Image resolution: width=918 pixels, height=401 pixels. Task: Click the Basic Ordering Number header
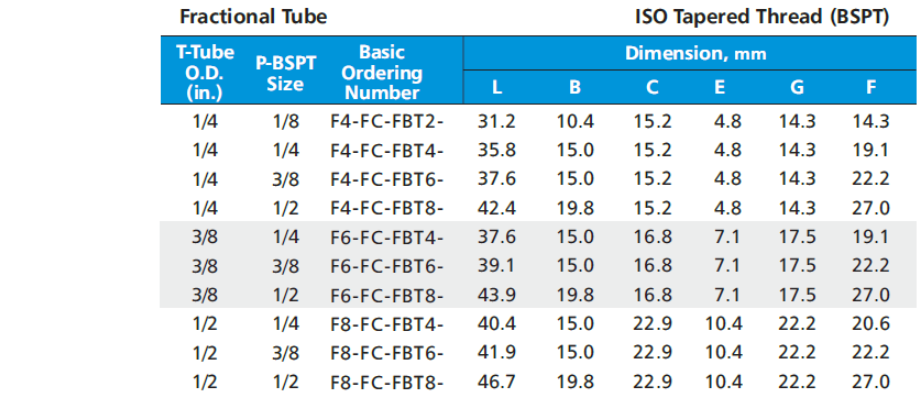[x=380, y=71]
